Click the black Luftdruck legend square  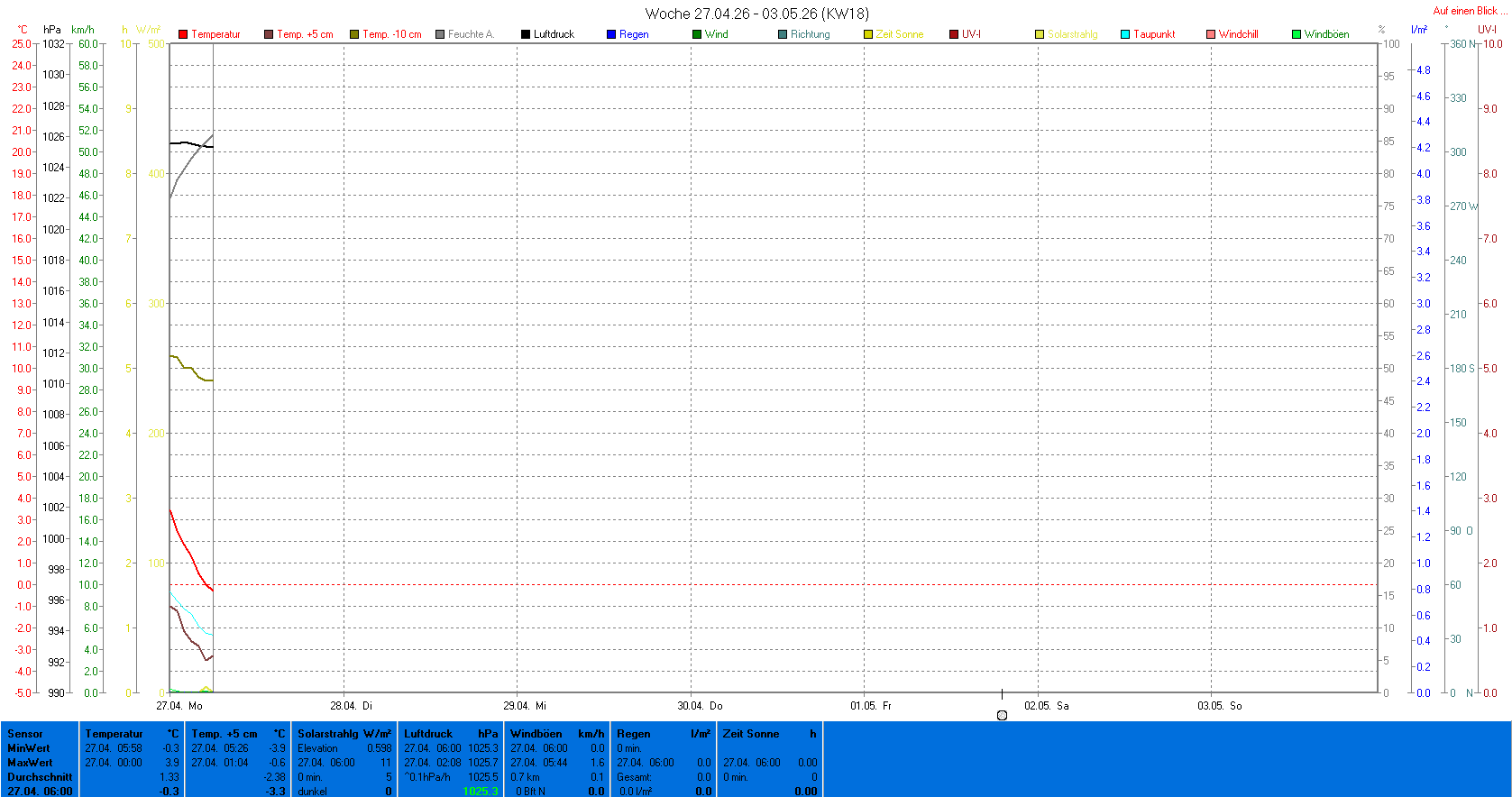[x=526, y=34]
